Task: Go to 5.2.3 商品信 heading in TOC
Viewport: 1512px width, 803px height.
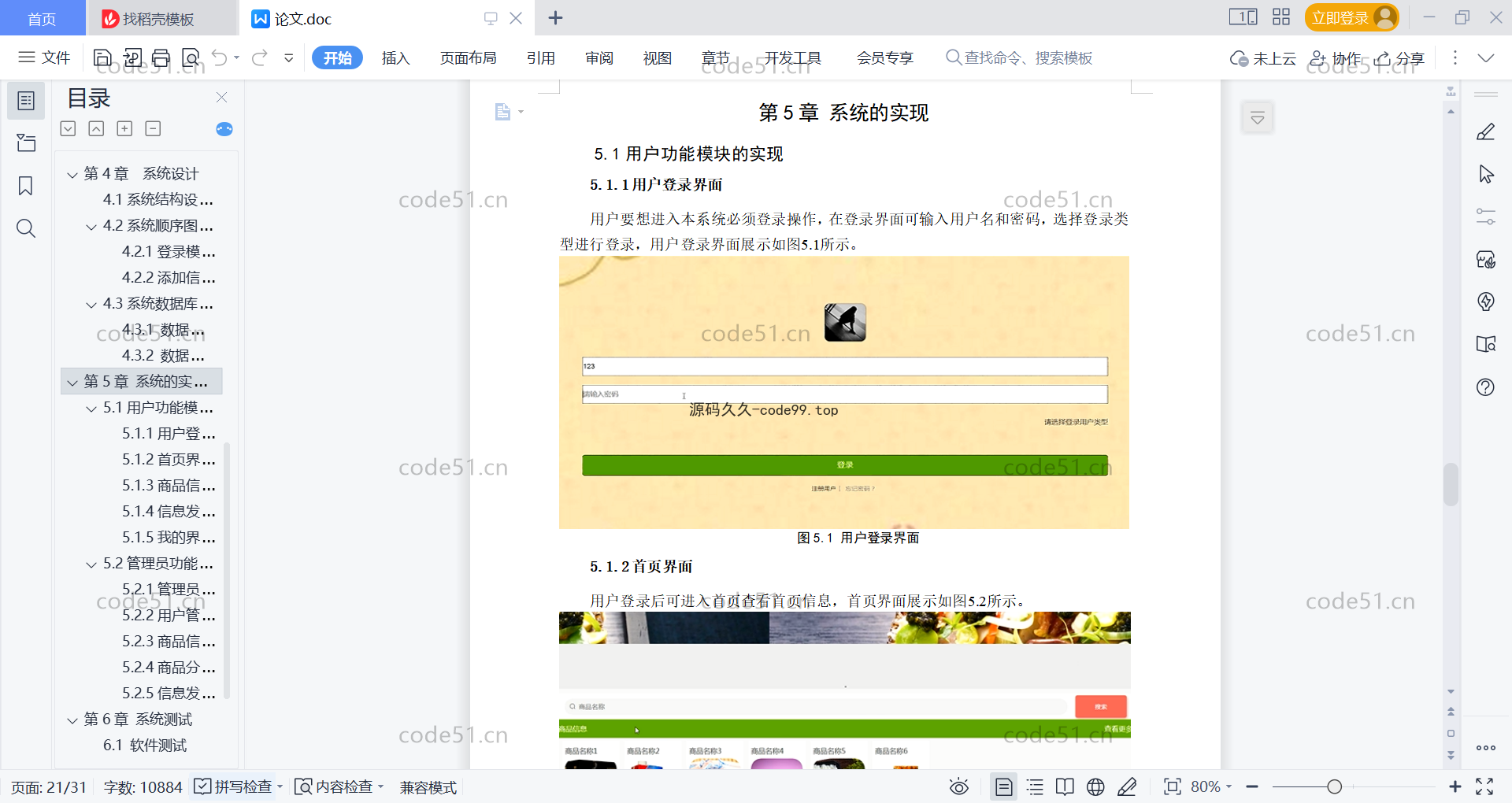Action: pos(169,642)
